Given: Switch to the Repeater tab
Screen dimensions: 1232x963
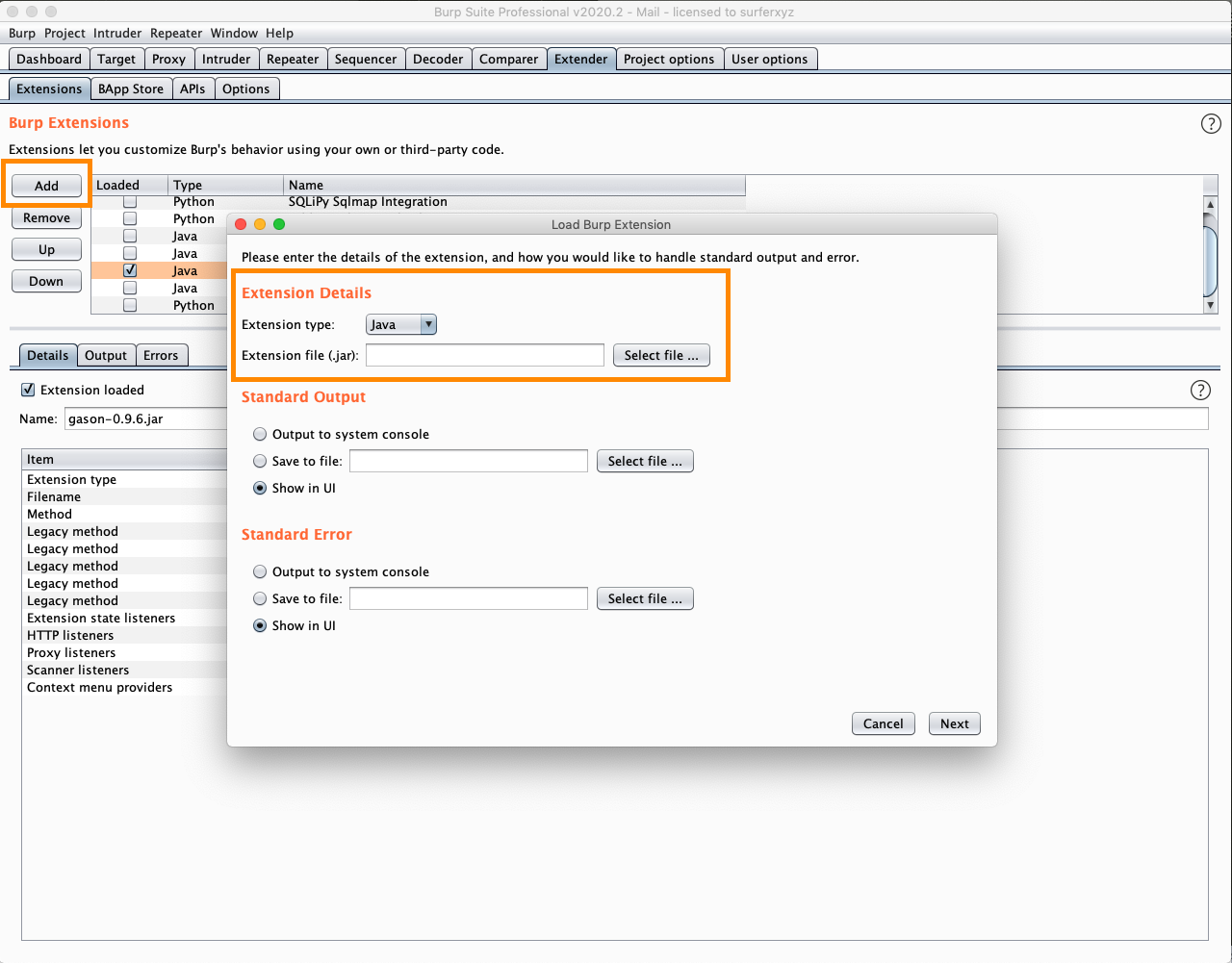Looking at the screenshot, I should 293,59.
